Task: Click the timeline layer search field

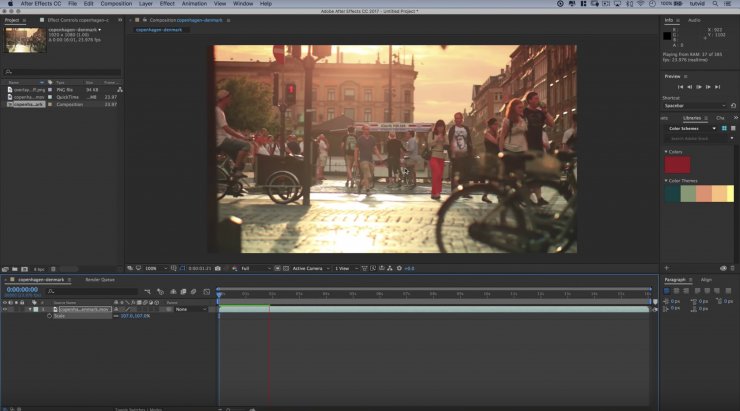Action: point(92,292)
